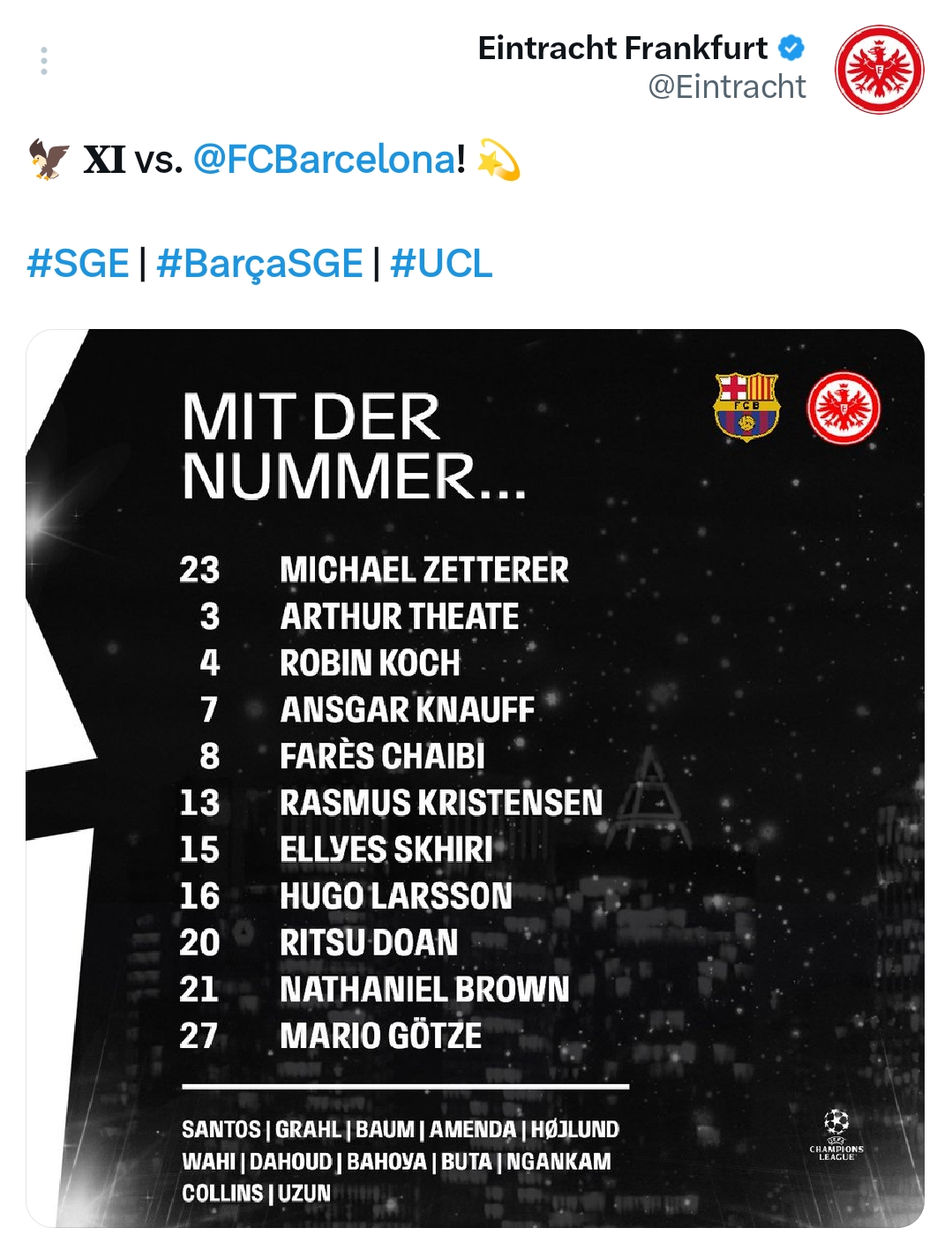Click the eagle emoji in tweet text
The height and width of the screenshot is (1243, 952).
pos(49,160)
